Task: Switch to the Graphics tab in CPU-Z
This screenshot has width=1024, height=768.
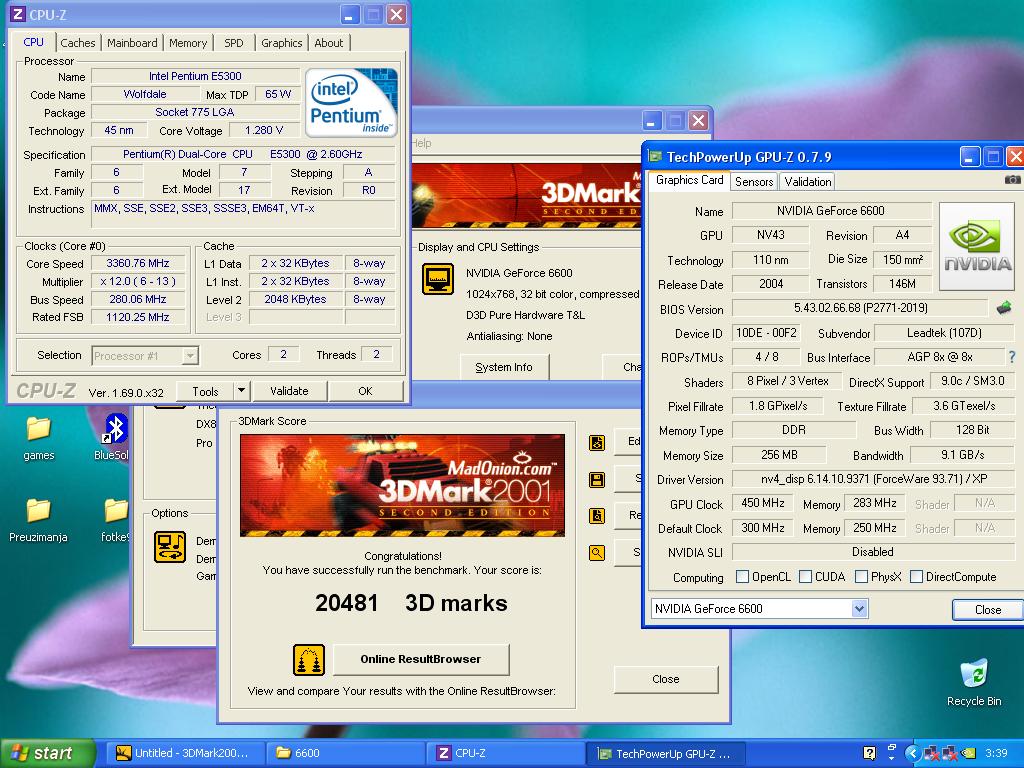Action: (281, 43)
